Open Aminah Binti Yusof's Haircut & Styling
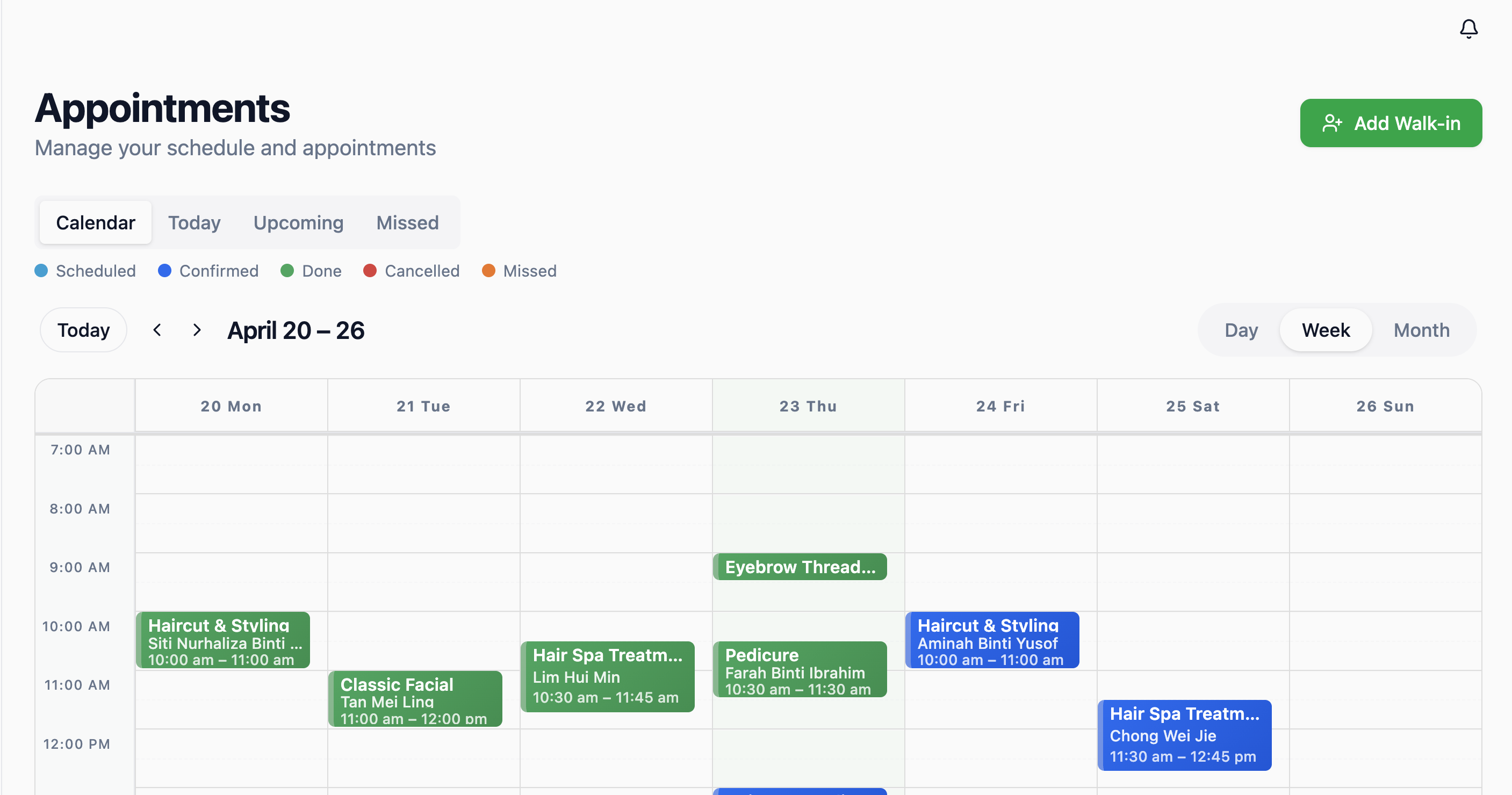Viewport: 1512px width, 795px height. coord(992,641)
